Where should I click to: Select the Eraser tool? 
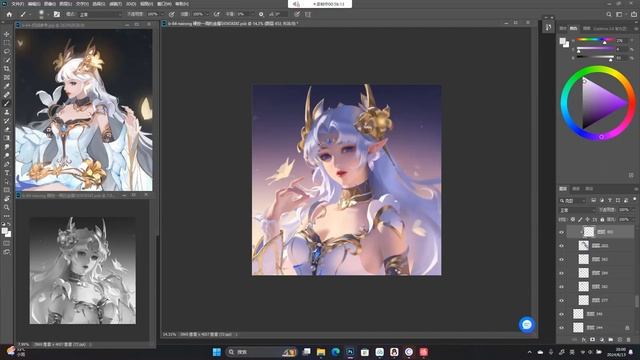(x=7, y=129)
